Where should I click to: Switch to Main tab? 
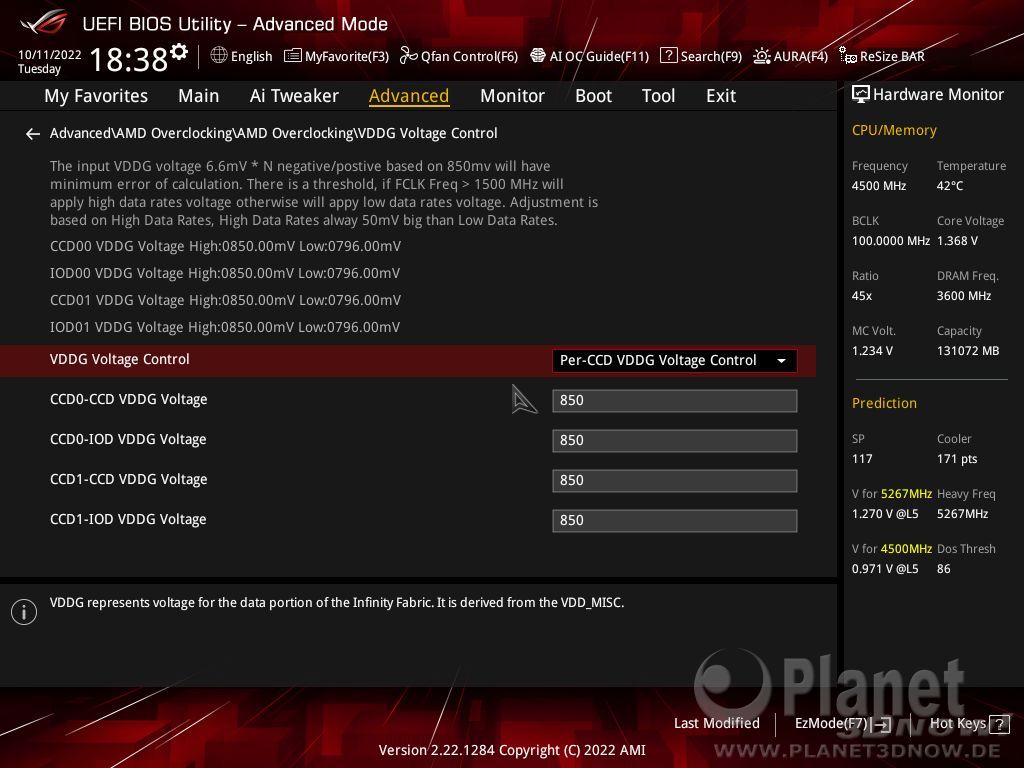(199, 96)
